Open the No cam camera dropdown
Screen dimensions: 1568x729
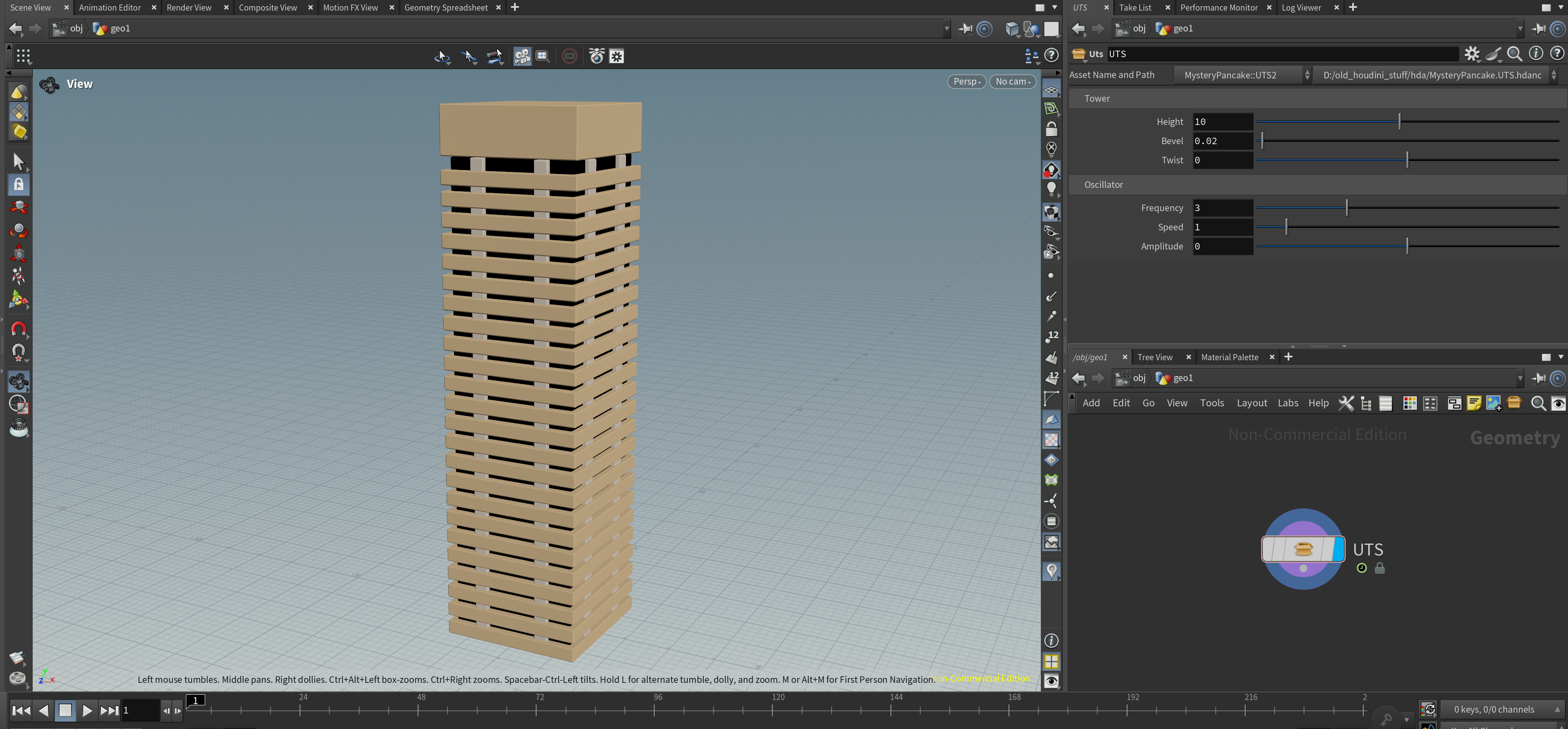click(x=1012, y=82)
